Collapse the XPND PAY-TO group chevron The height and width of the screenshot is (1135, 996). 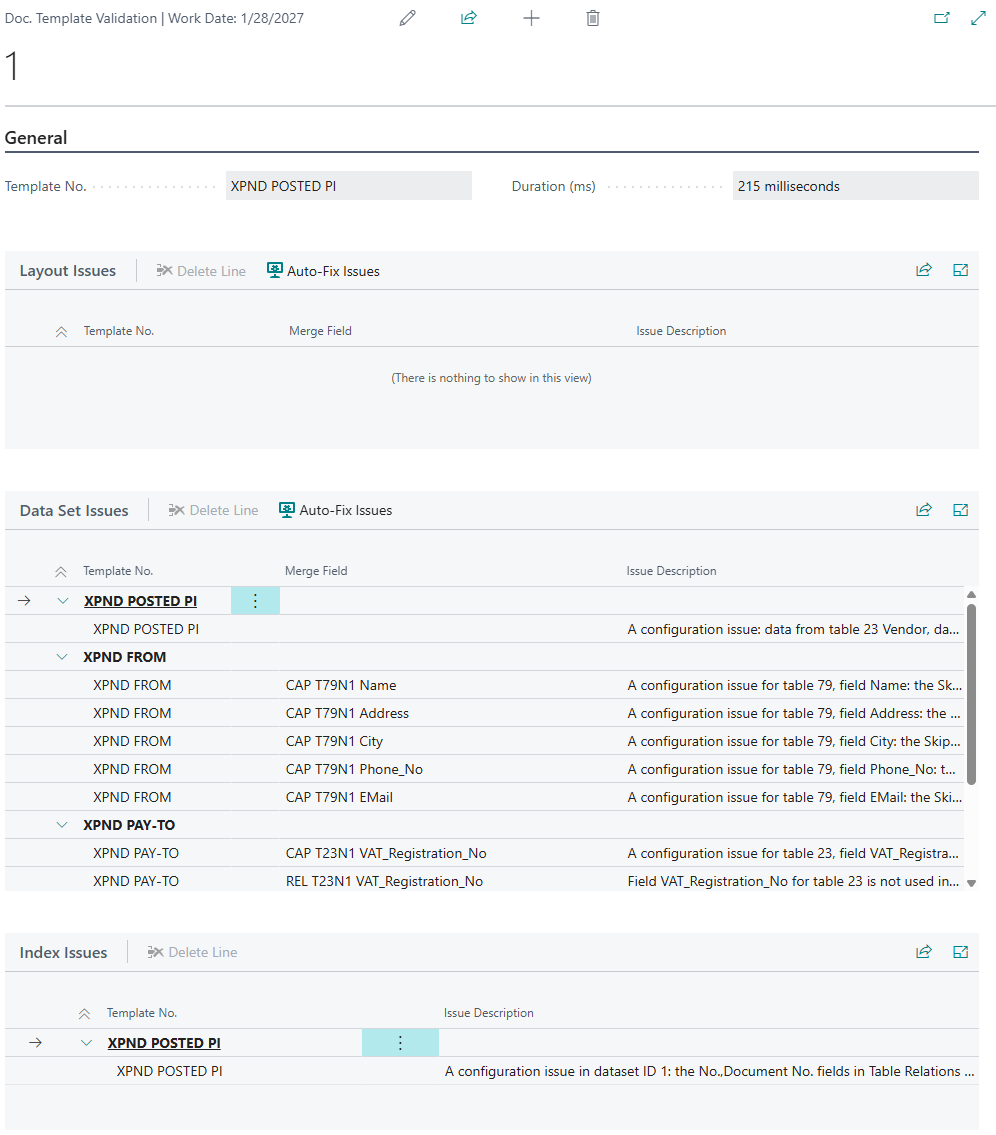point(62,825)
